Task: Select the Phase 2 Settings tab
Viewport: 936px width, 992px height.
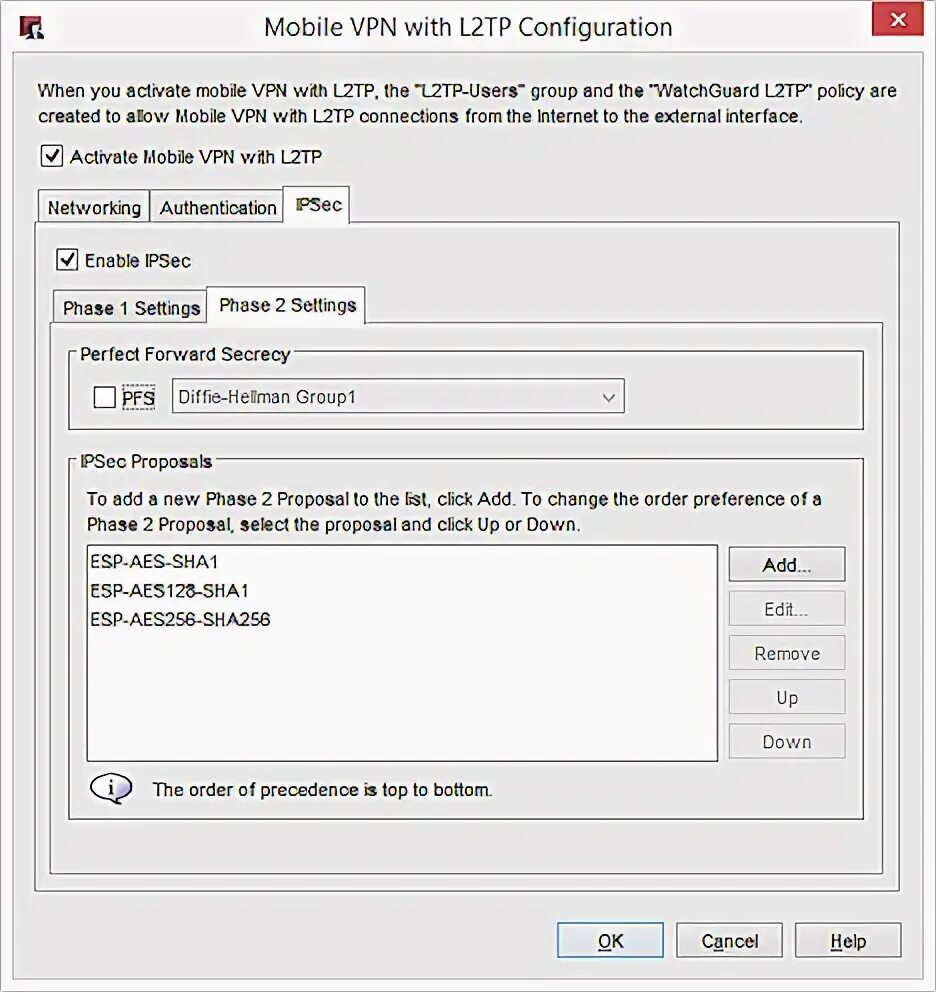Action: [x=287, y=305]
